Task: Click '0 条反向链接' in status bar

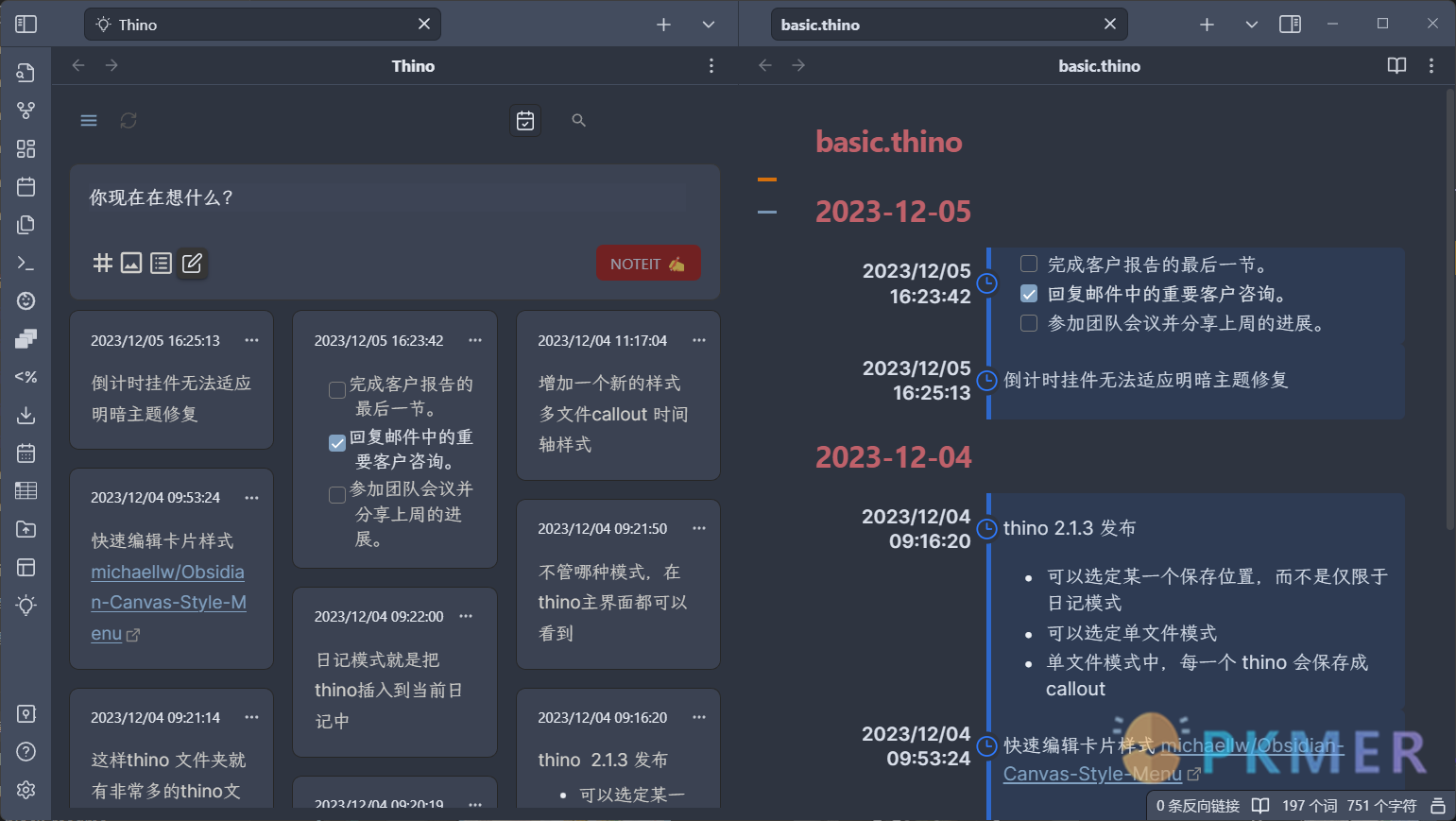Action: click(x=1198, y=806)
